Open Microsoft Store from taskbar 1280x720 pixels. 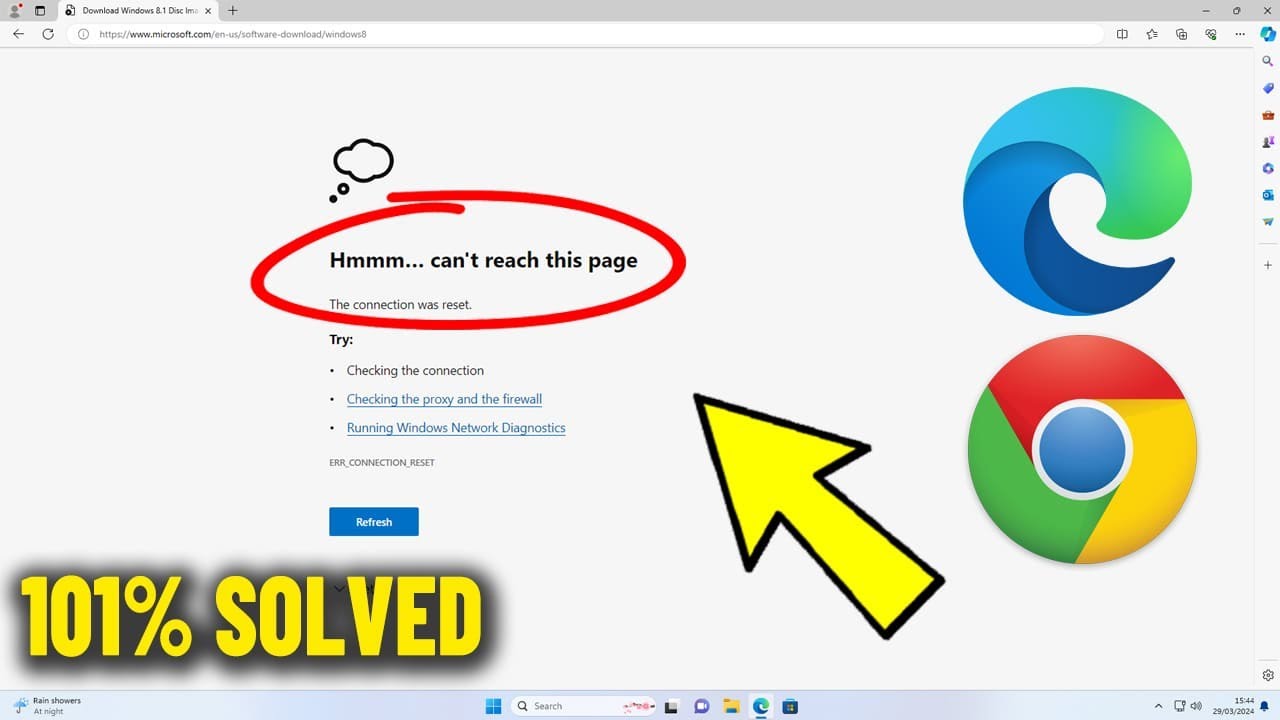click(789, 706)
